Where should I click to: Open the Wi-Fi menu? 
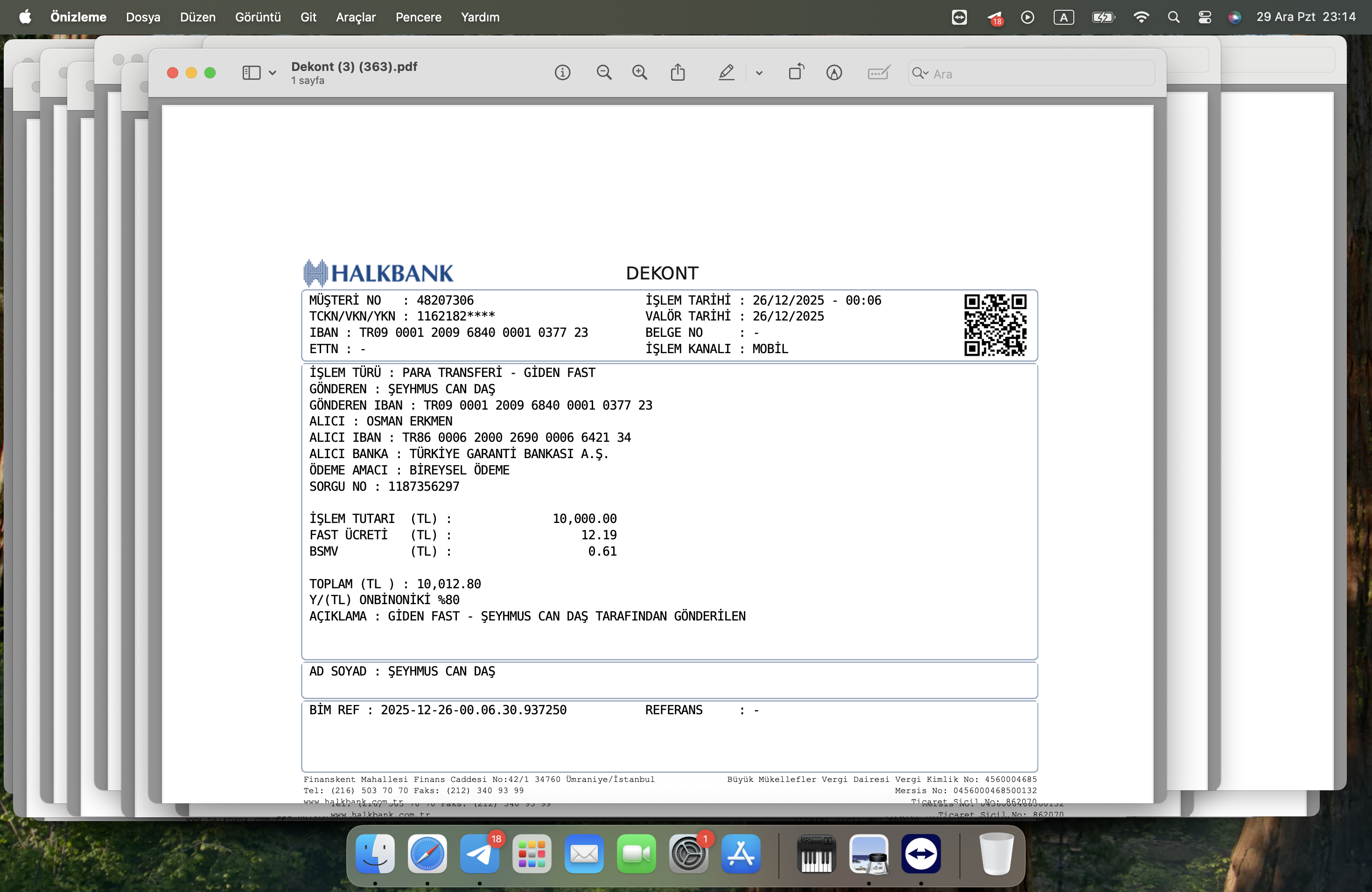pyautogui.click(x=1141, y=17)
